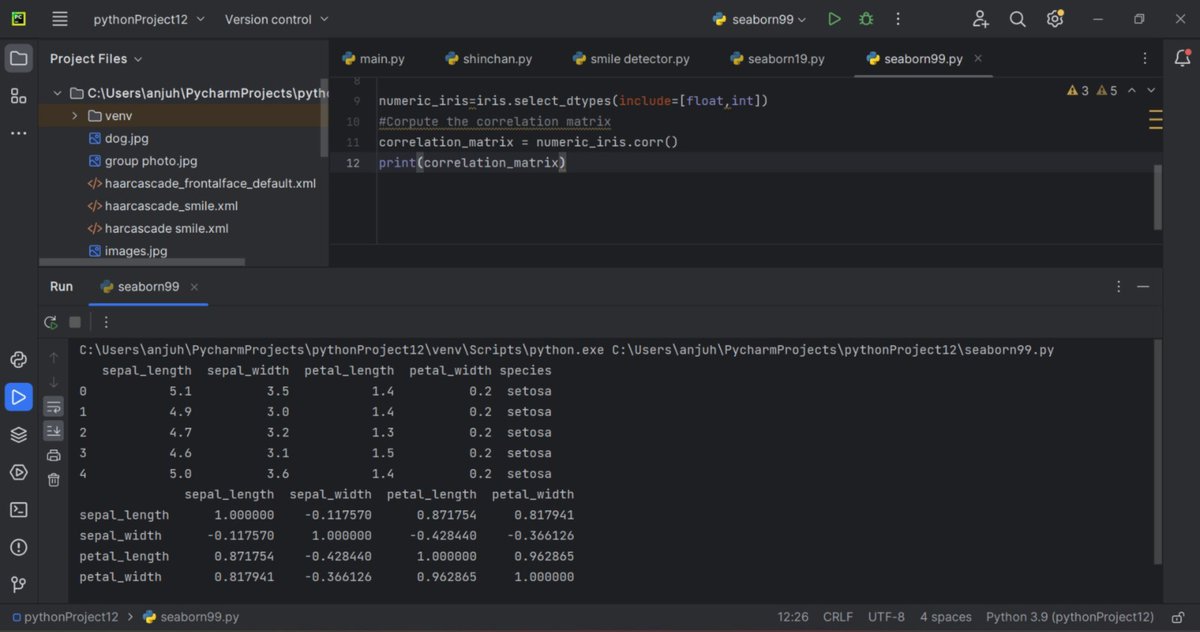Screen dimensions: 1200x632
Task: Open the Git version control tool window
Action: coord(19,584)
